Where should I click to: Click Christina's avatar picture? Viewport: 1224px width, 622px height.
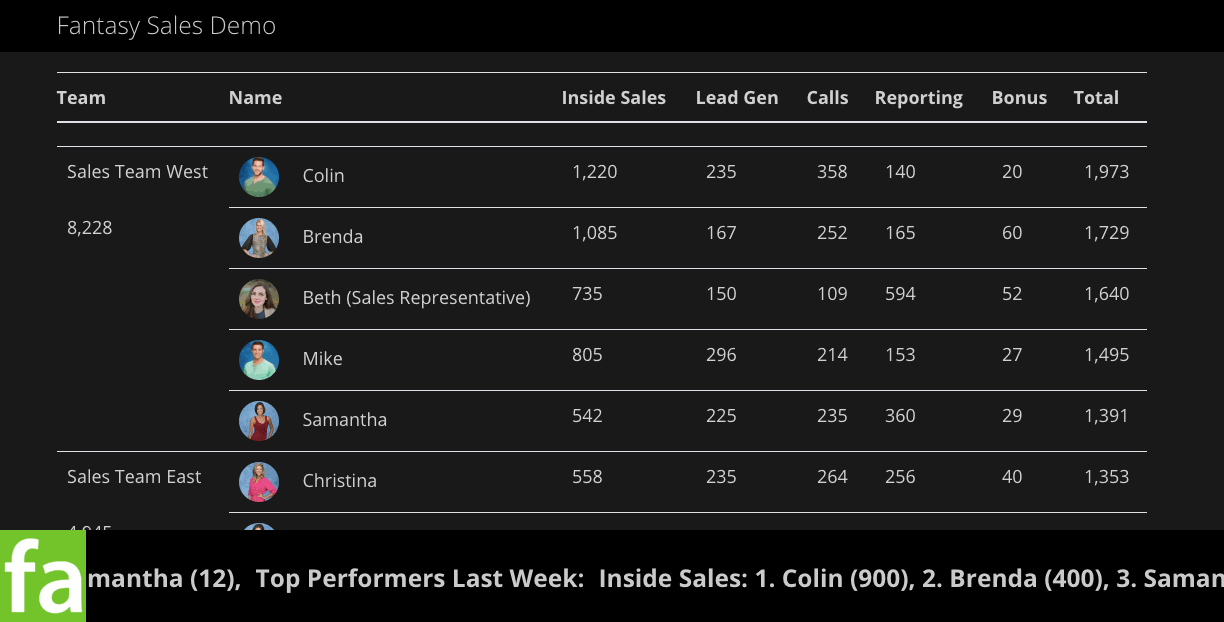[x=258, y=482]
